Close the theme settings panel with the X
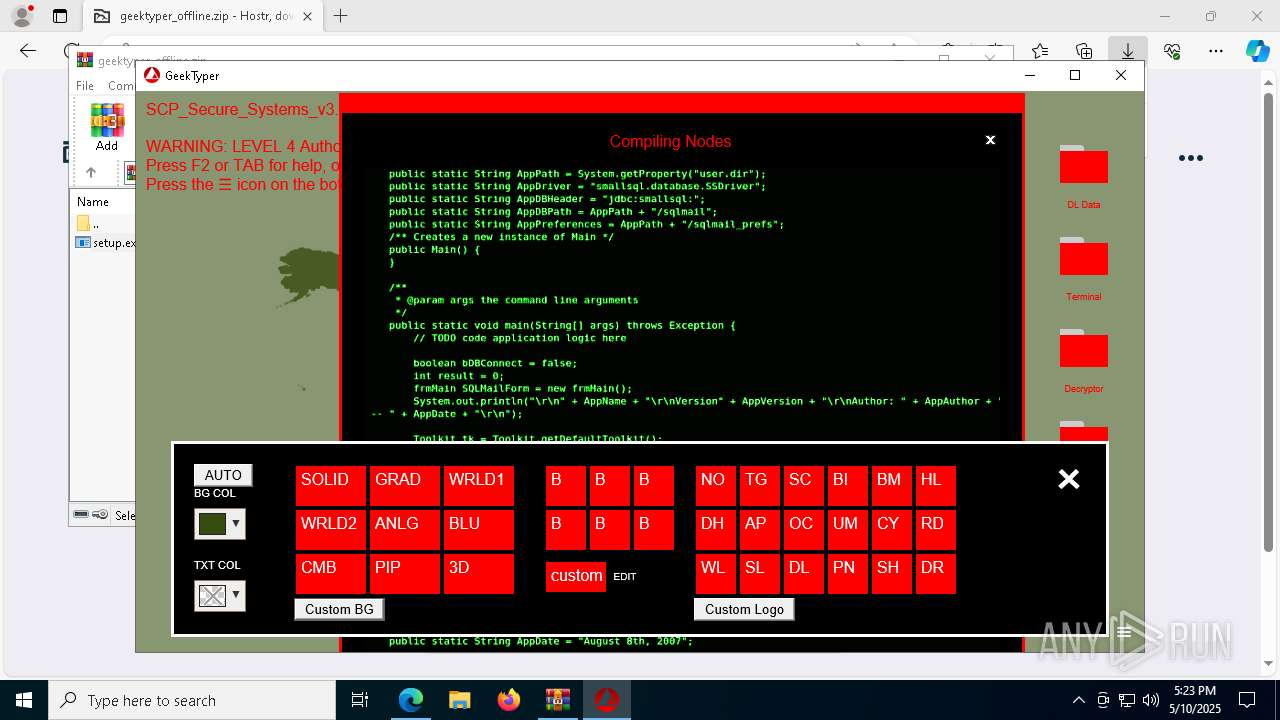 click(x=1069, y=479)
